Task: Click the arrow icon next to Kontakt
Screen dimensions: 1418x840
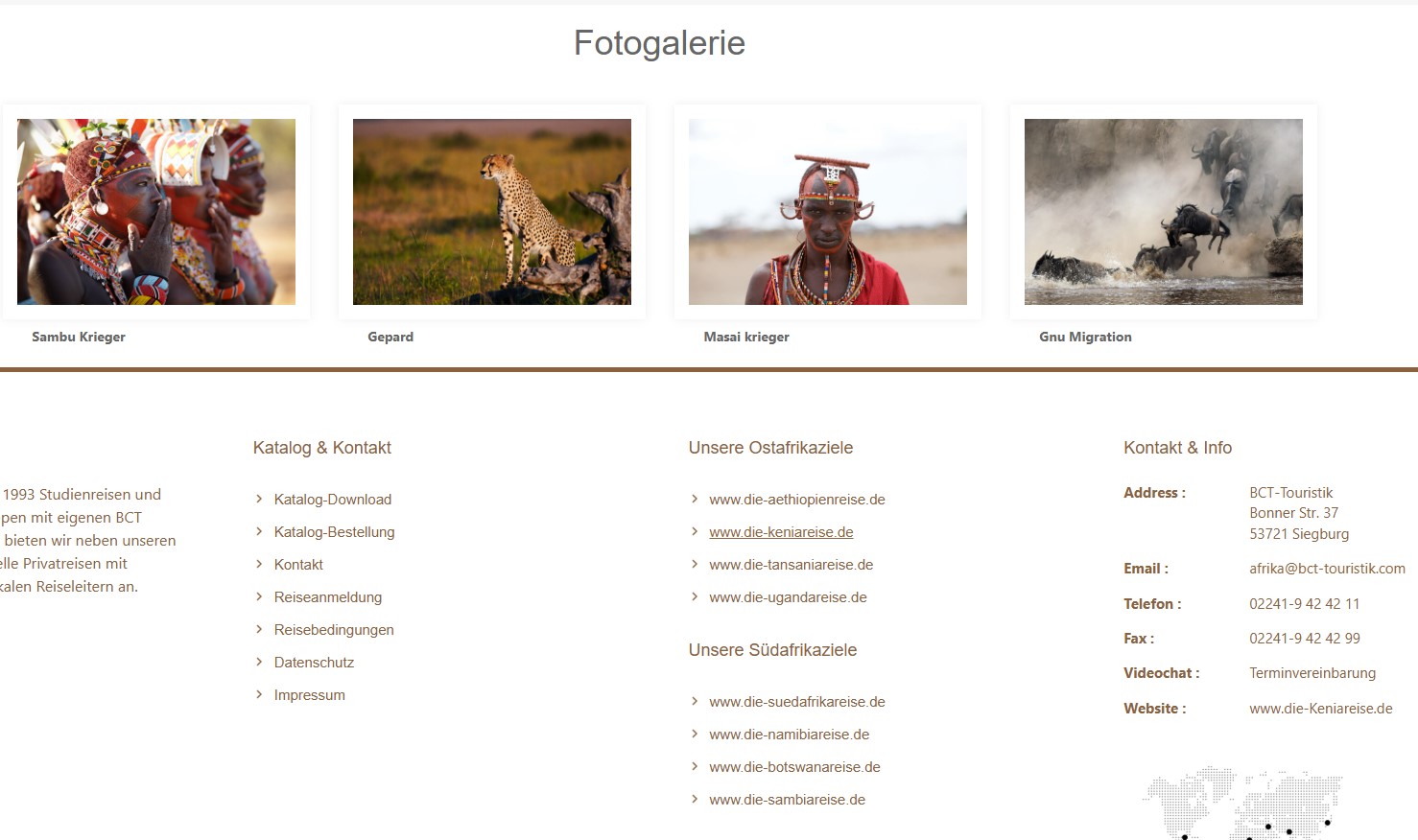Action: tap(259, 564)
